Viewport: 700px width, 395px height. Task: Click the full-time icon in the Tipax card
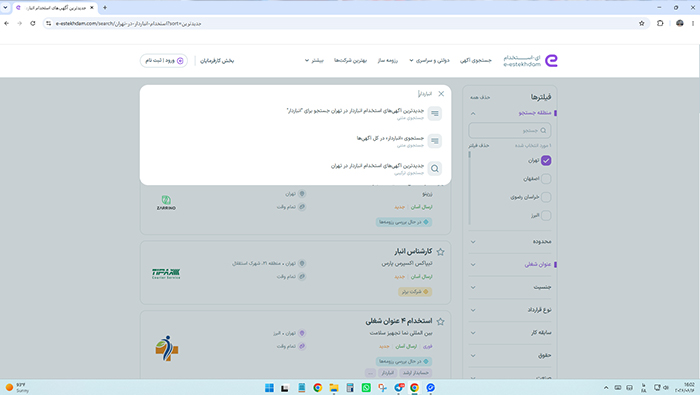[302, 276]
